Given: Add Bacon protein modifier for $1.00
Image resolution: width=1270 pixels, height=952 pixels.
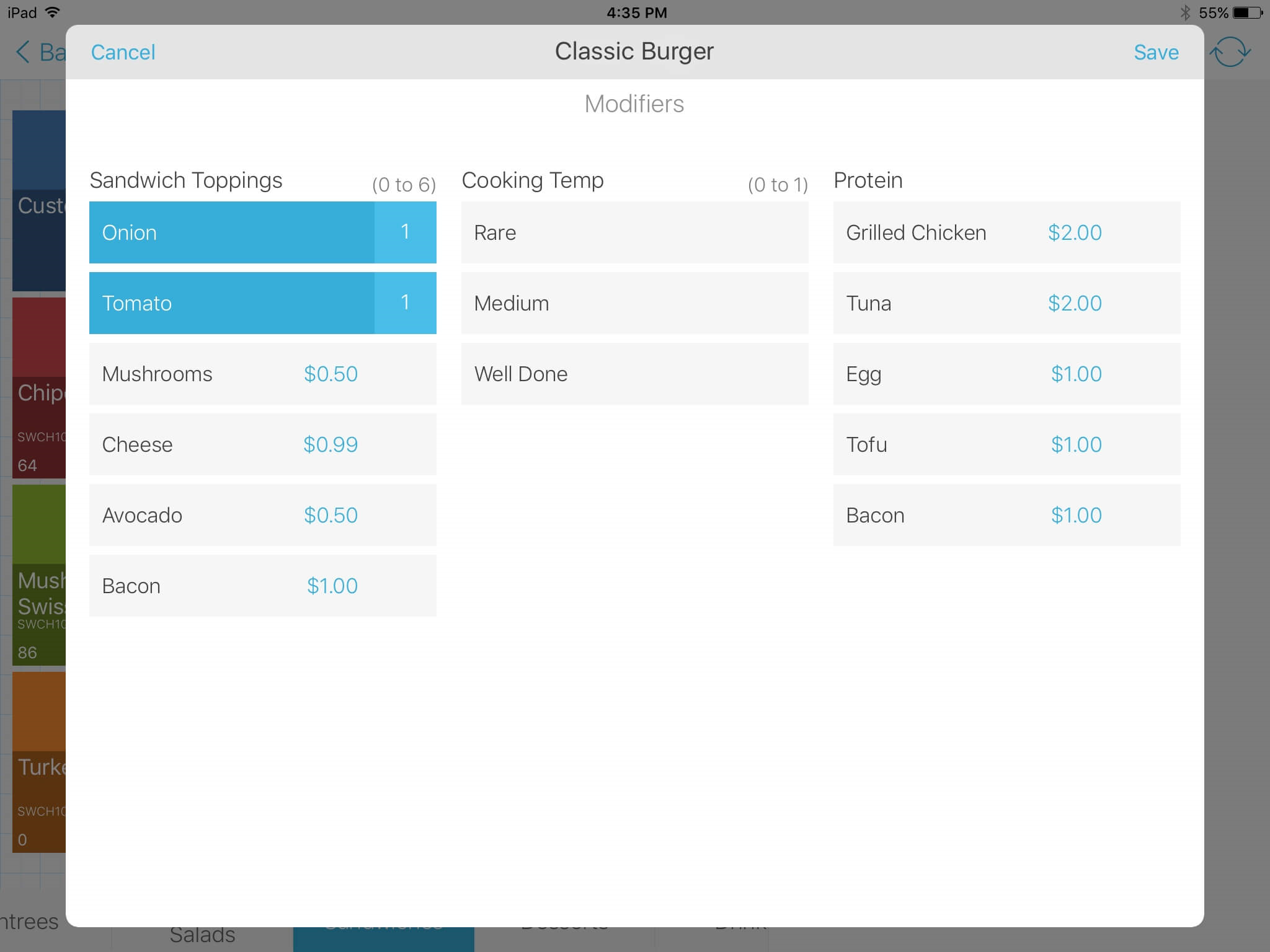Looking at the screenshot, I should [x=1005, y=515].
